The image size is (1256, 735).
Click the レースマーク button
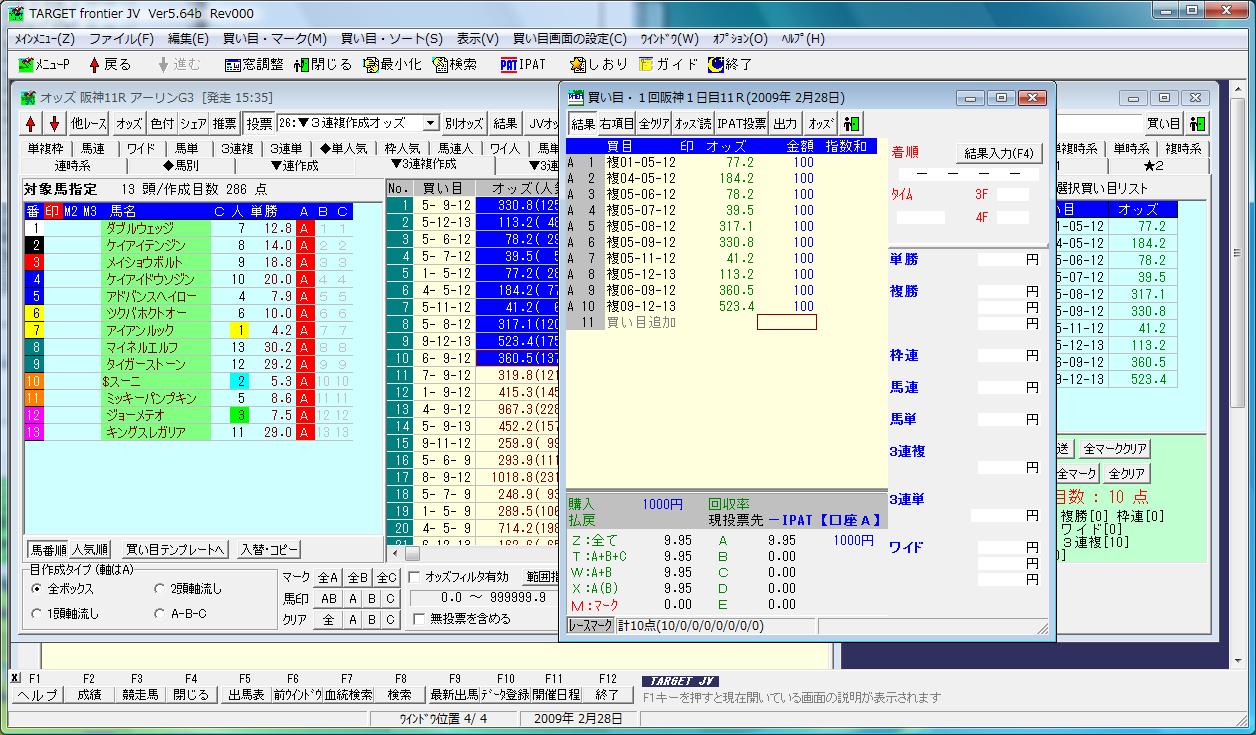[x=591, y=626]
